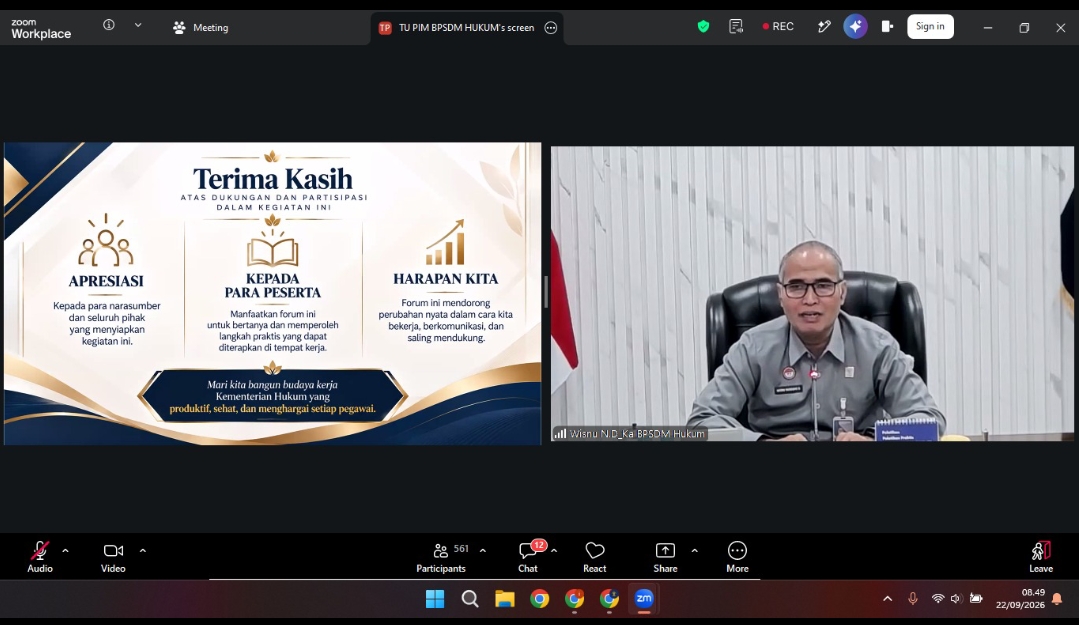Open the React heart menu
Image resolution: width=1079 pixels, height=625 pixels.
[x=595, y=557]
